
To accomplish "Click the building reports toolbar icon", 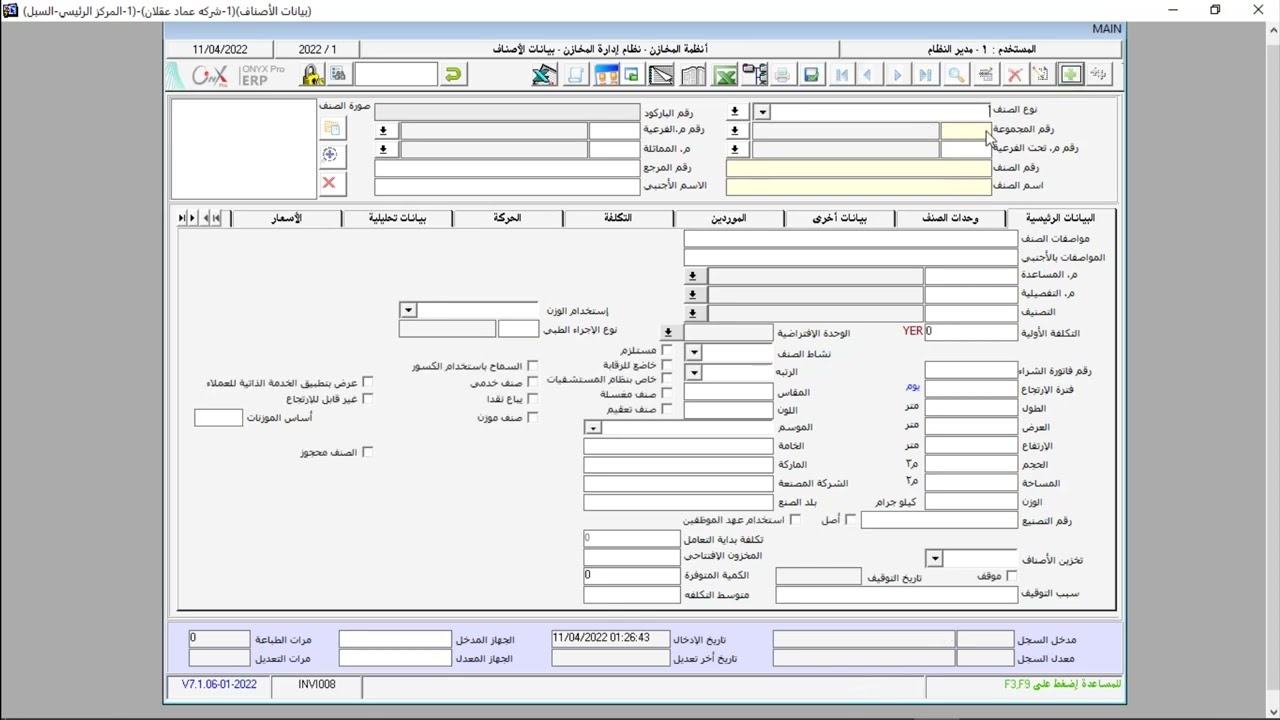I will pyautogui.click(x=693, y=75).
